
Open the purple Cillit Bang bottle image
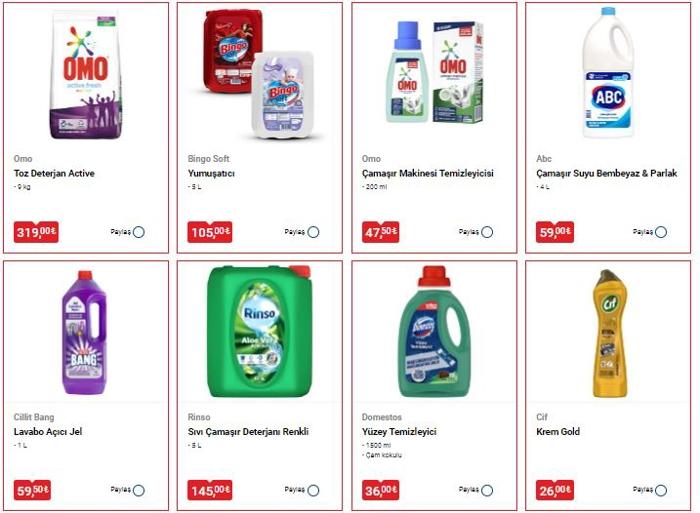coord(84,333)
